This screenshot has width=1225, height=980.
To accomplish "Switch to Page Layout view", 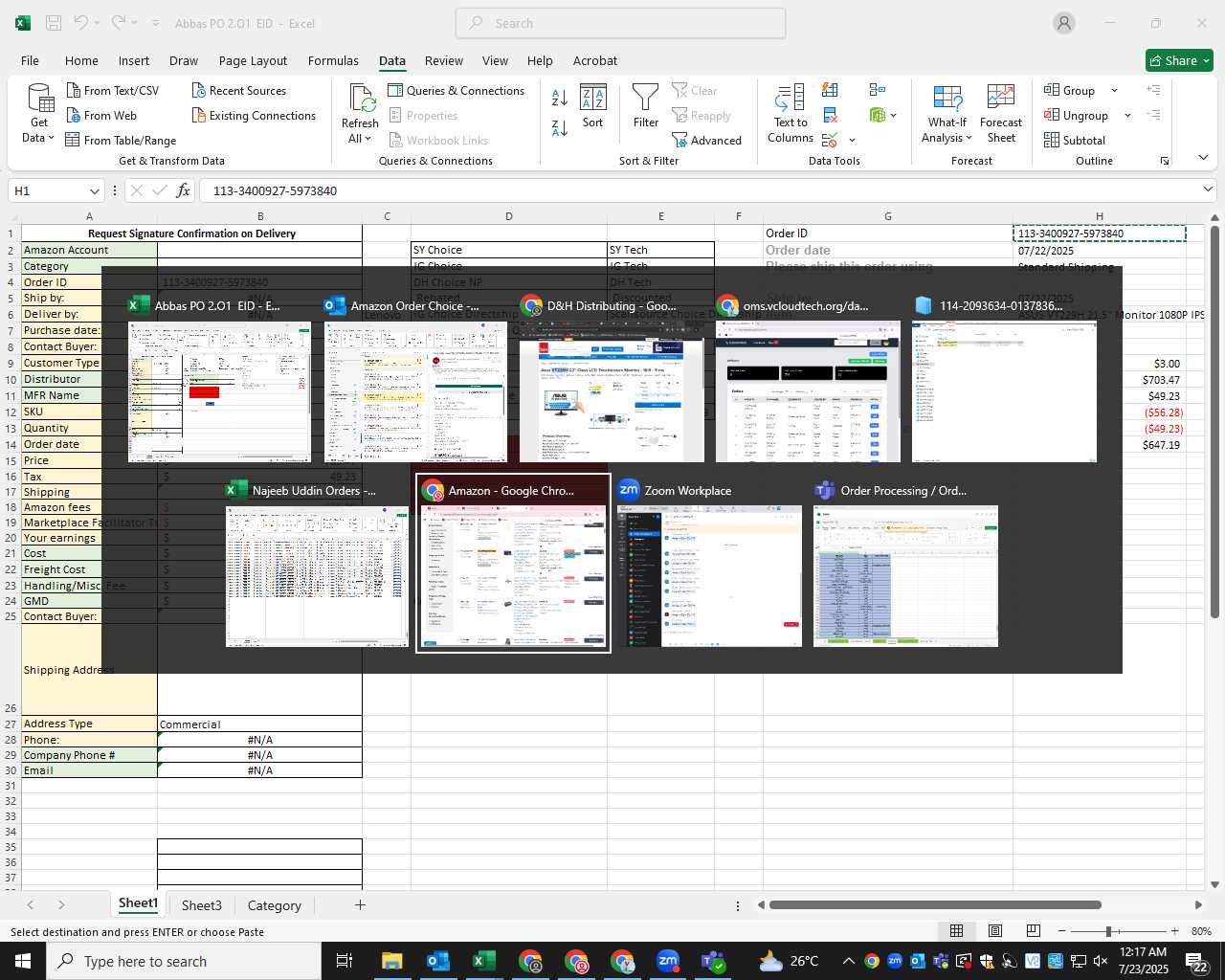I will pos(994,931).
